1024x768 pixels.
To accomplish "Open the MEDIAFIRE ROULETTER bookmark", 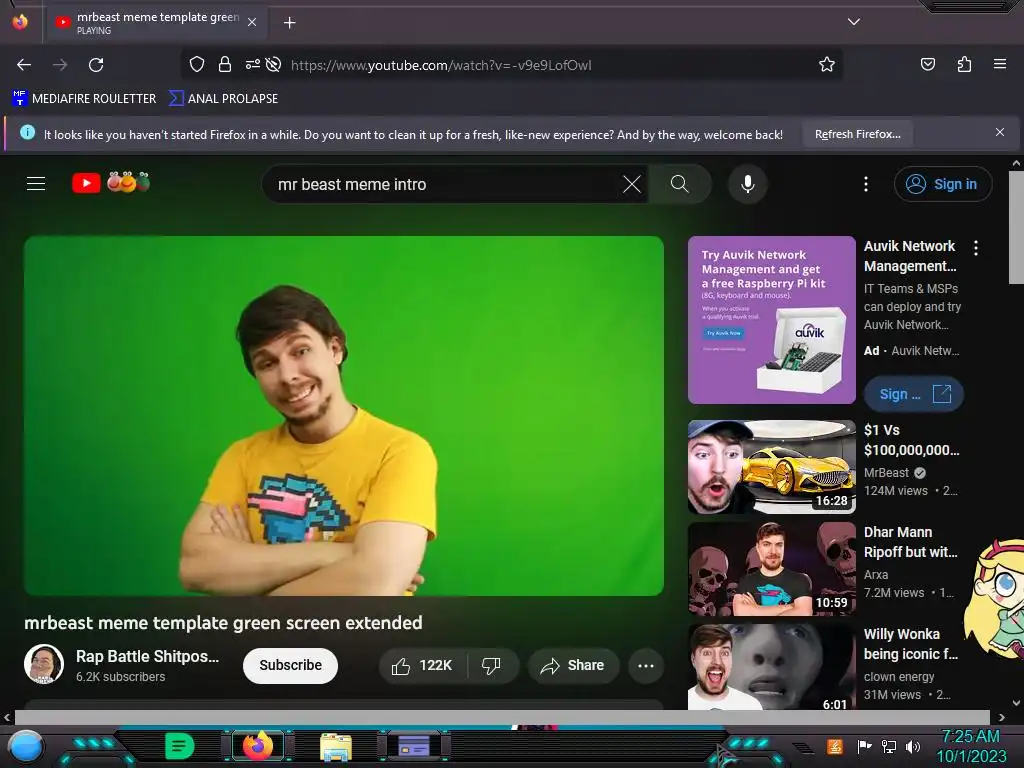I will 84,99.
